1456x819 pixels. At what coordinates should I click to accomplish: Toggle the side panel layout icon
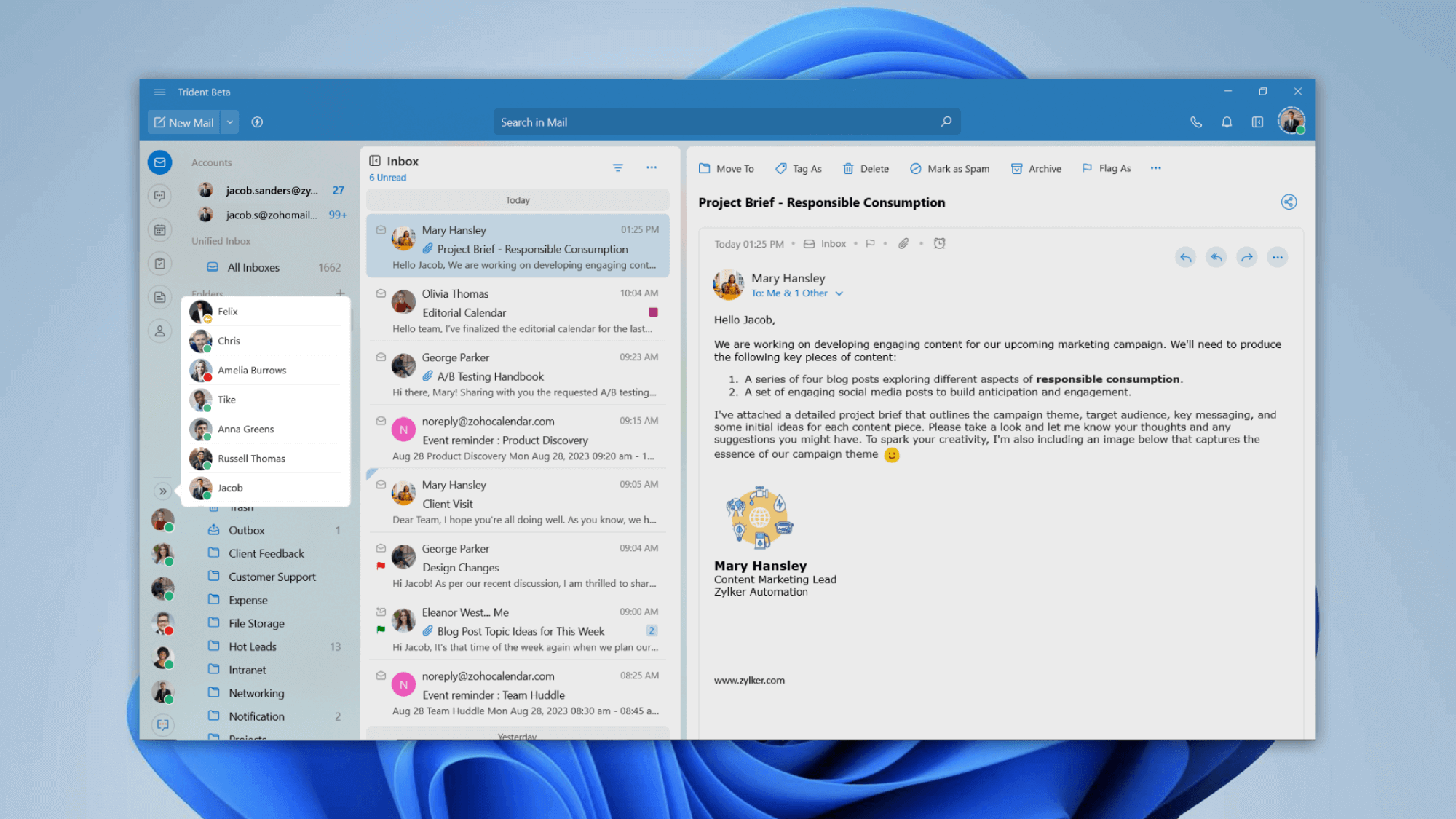1257,122
